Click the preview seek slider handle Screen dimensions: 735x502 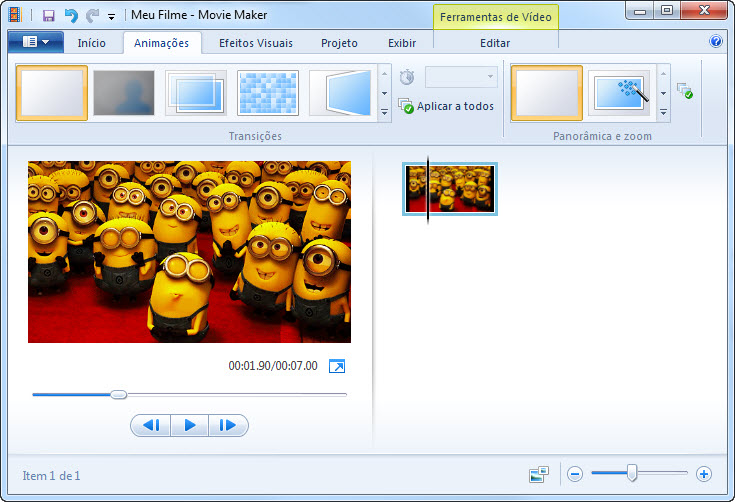click(x=118, y=395)
